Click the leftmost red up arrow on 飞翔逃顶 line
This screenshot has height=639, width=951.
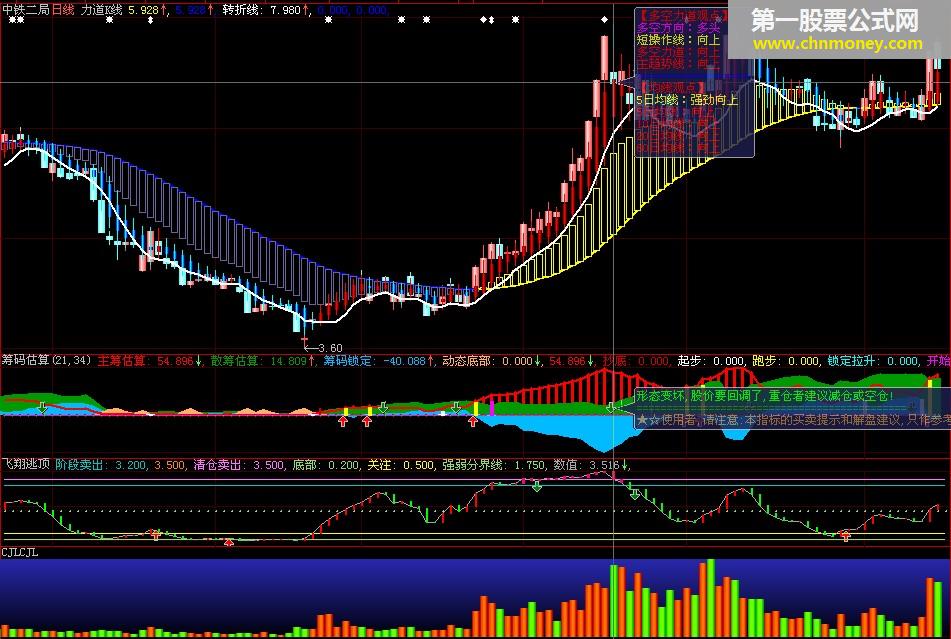pos(156,534)
